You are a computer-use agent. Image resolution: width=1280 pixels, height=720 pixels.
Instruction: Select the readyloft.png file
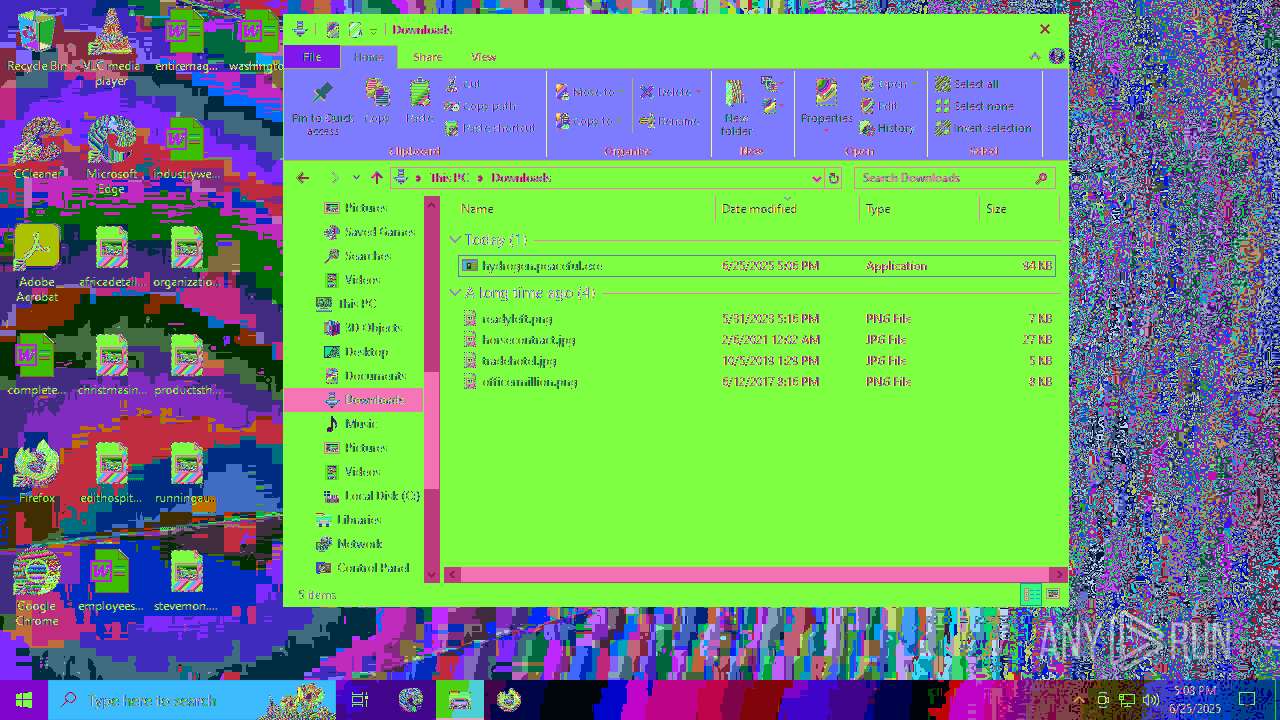[756, 319]
